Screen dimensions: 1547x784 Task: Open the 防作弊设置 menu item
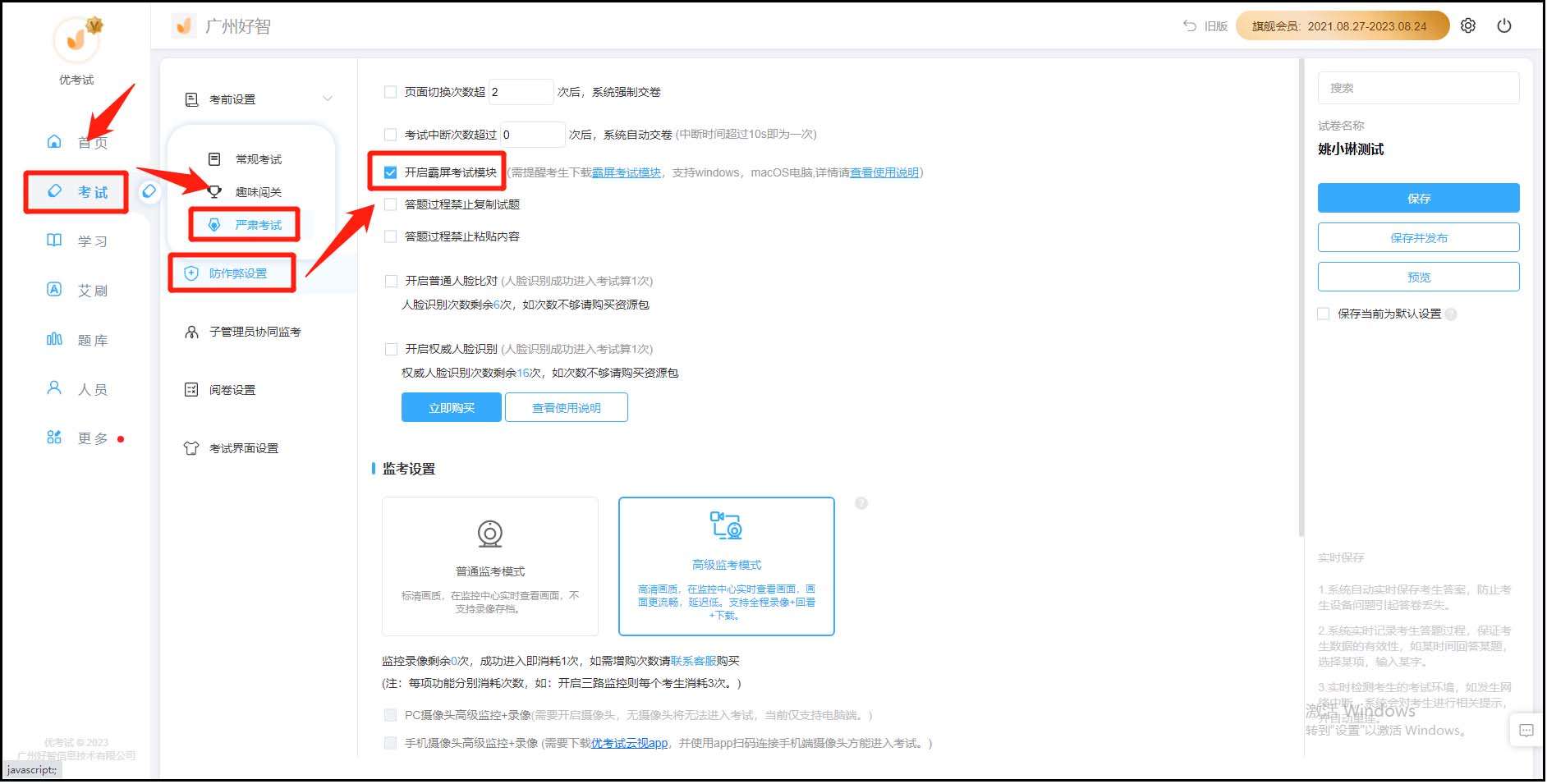click(x=232, y=273)
